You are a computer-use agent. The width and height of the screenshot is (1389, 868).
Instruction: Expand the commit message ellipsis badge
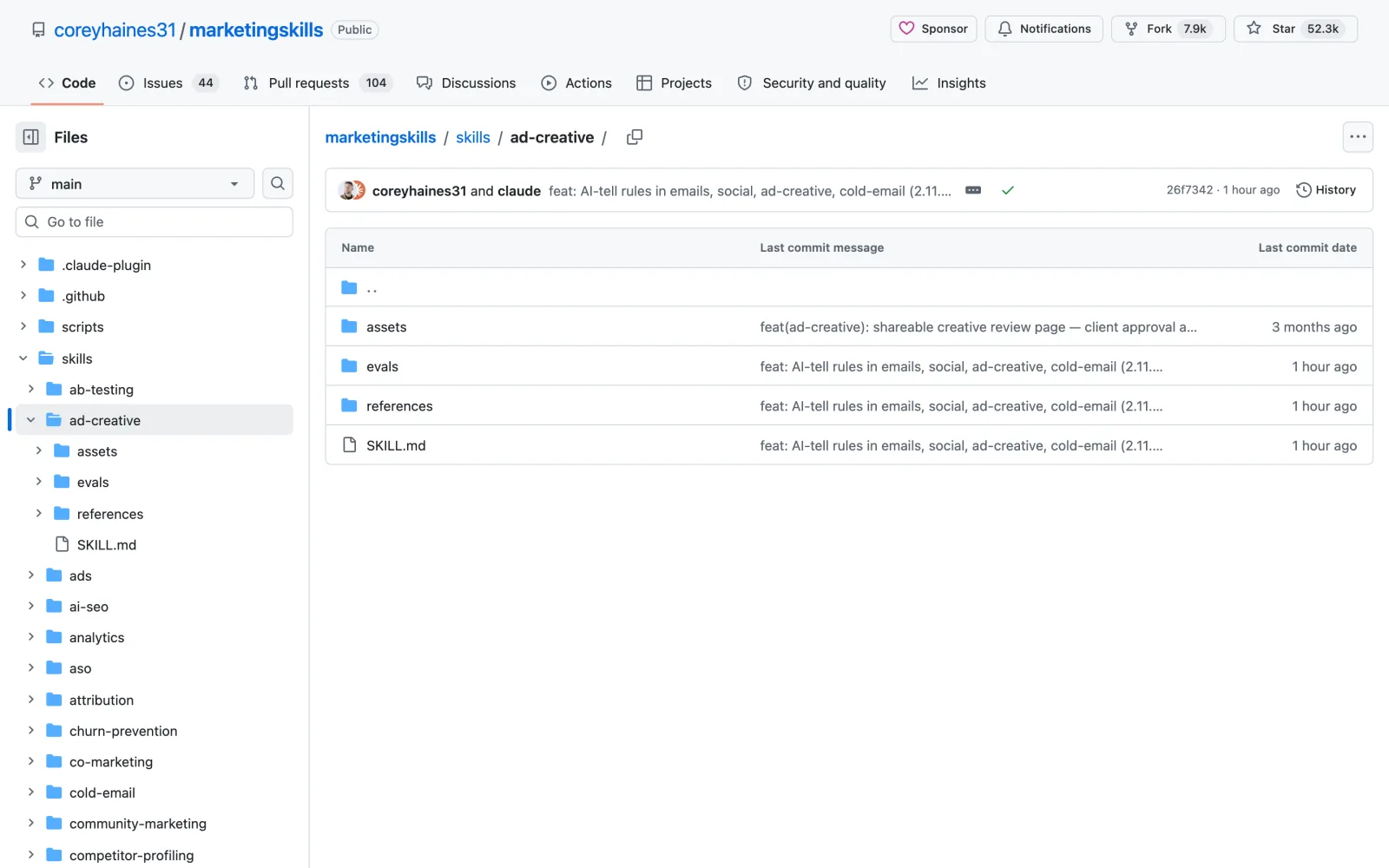pos(973,190)
